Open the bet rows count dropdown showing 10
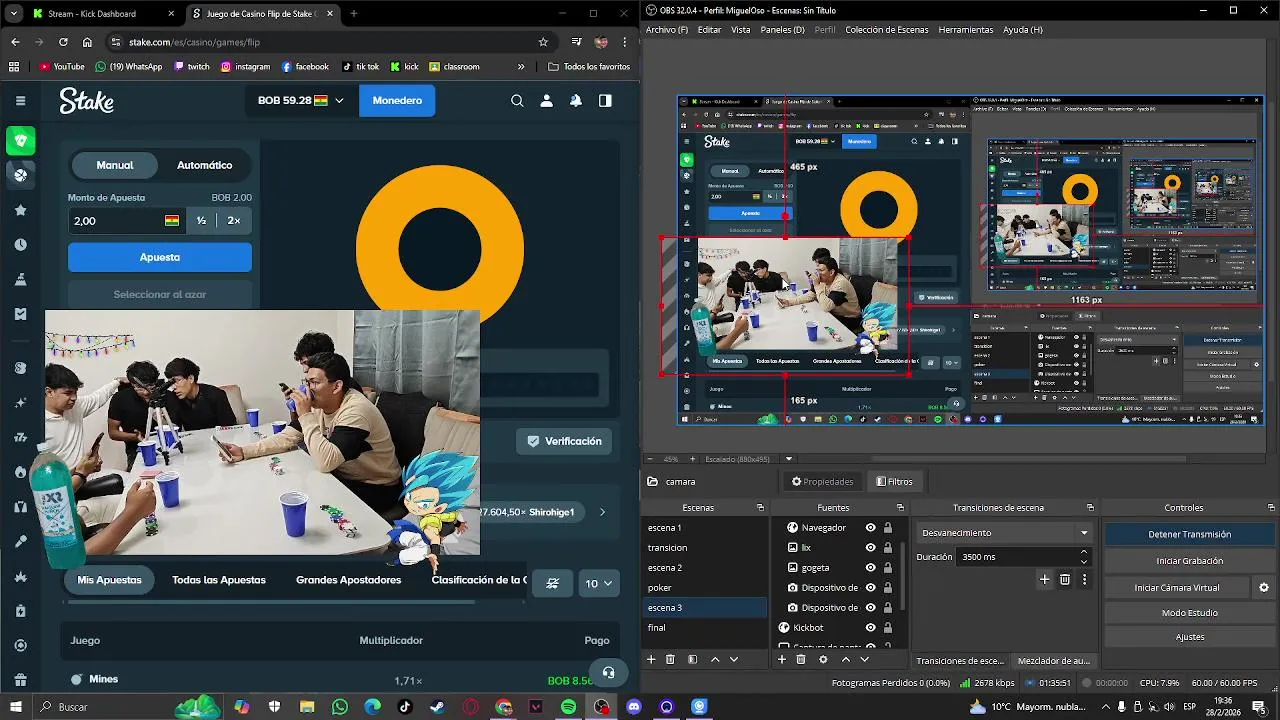1280x720 pixels. coord(600,584)
